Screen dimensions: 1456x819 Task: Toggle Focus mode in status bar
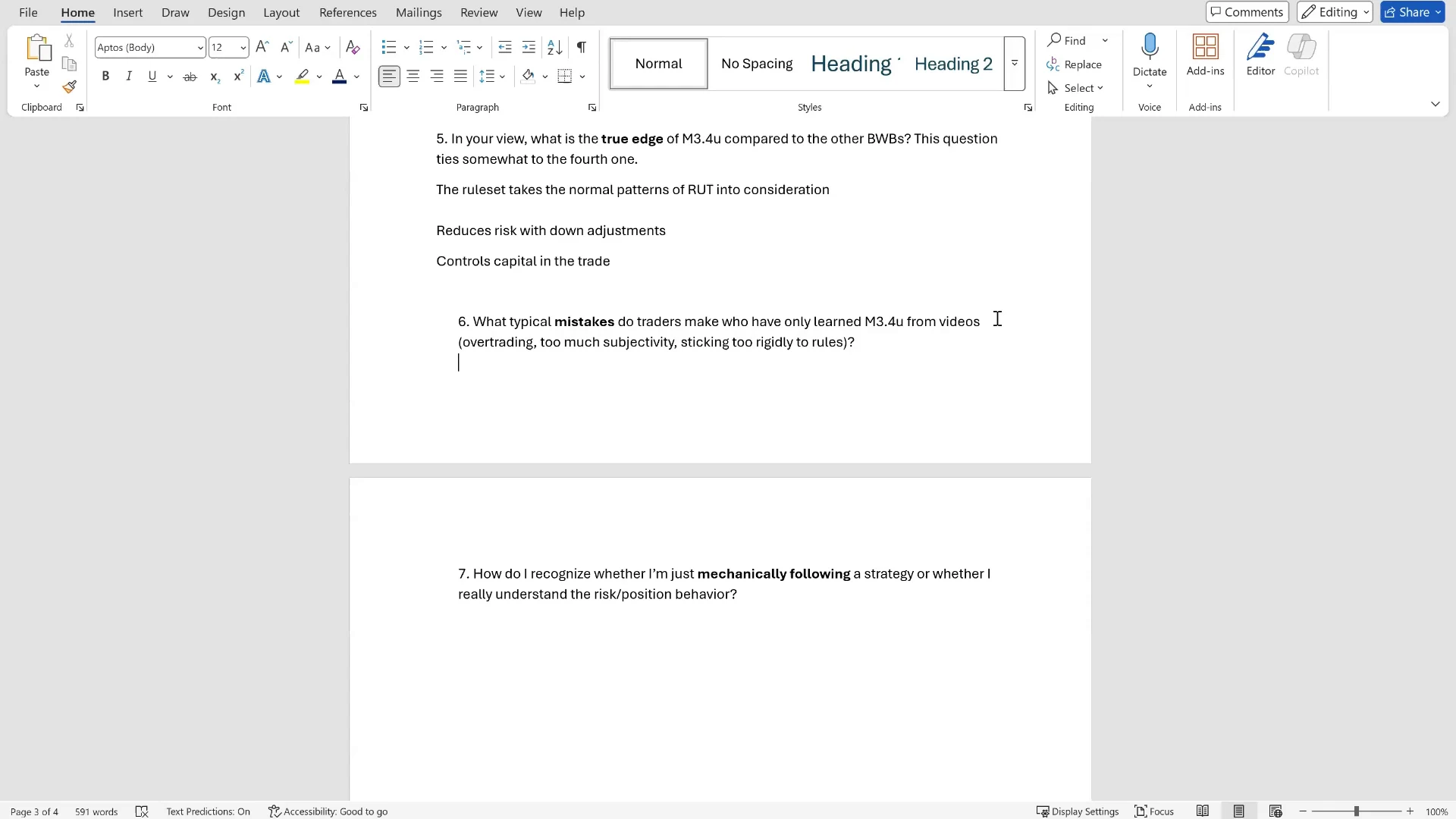pyautogui.click(x=1154, y=811)
